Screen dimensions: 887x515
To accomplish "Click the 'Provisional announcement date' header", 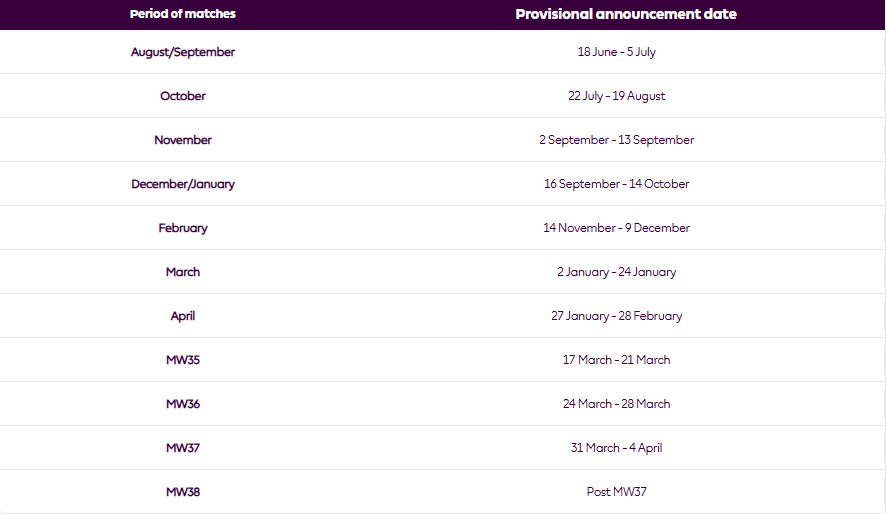I will tap(626, 14).
